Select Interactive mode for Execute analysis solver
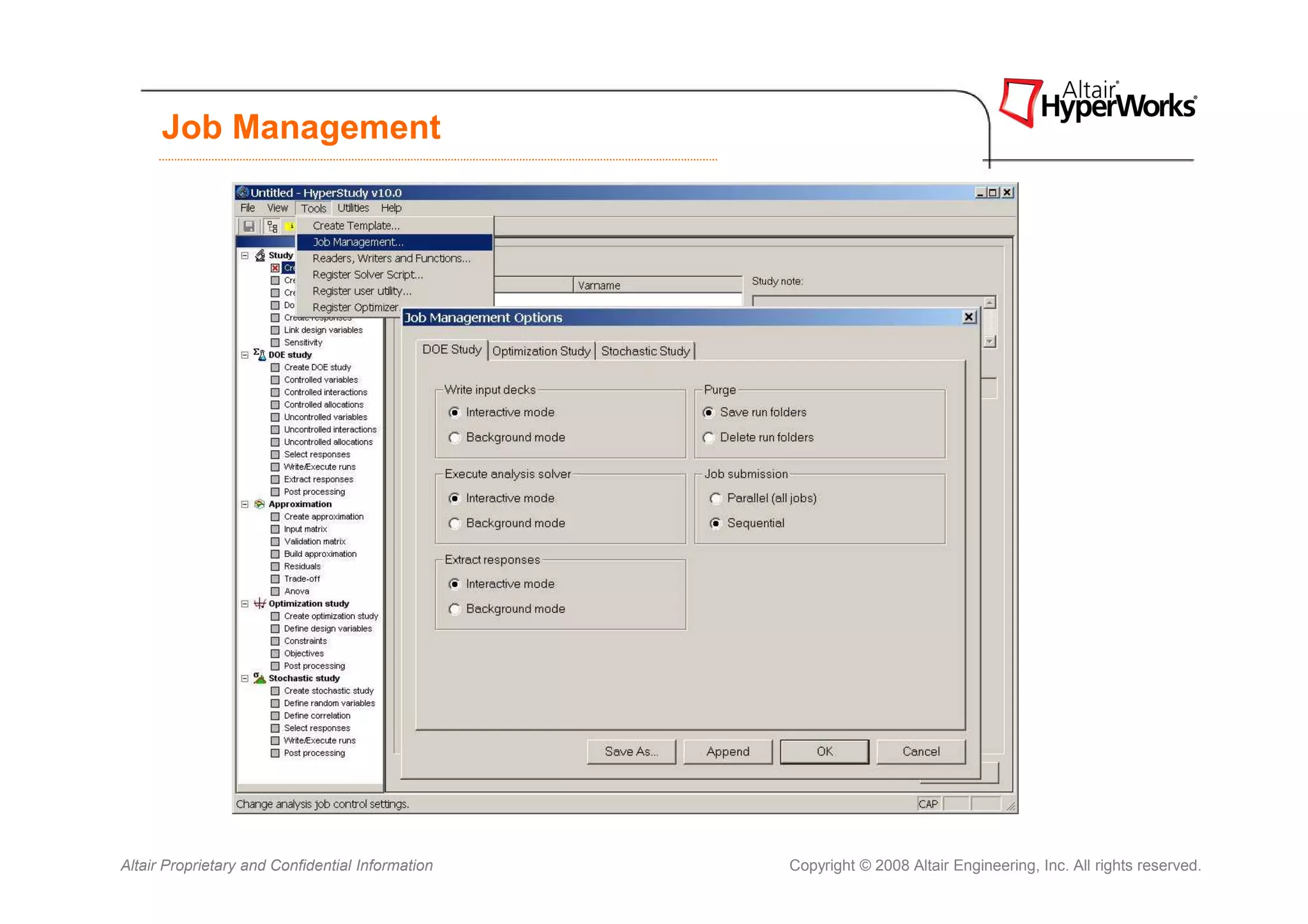Viewport: 1308px width, 924px height. click(x=455, y=498)
